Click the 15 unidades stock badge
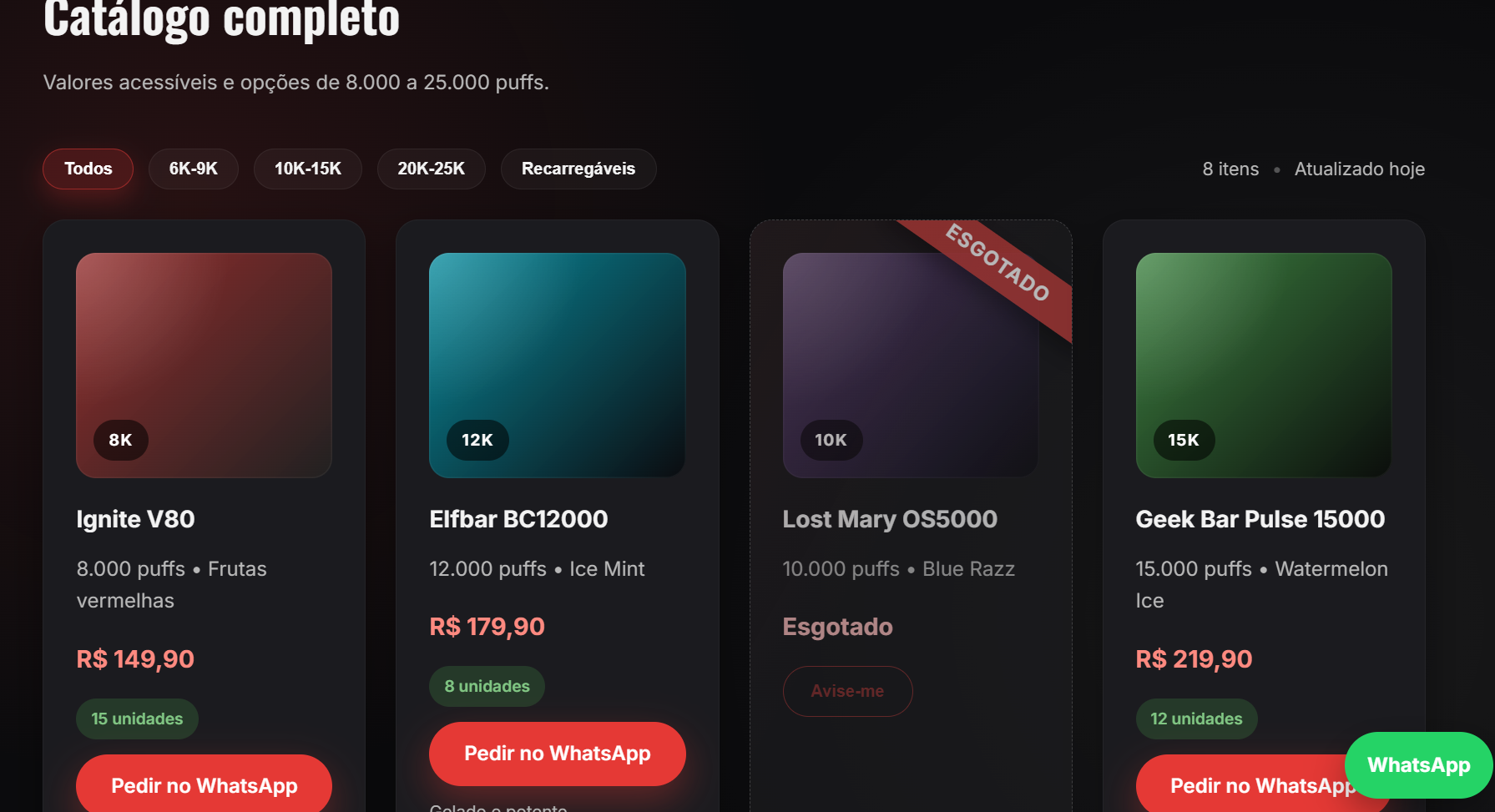 (x=137, y=719)
